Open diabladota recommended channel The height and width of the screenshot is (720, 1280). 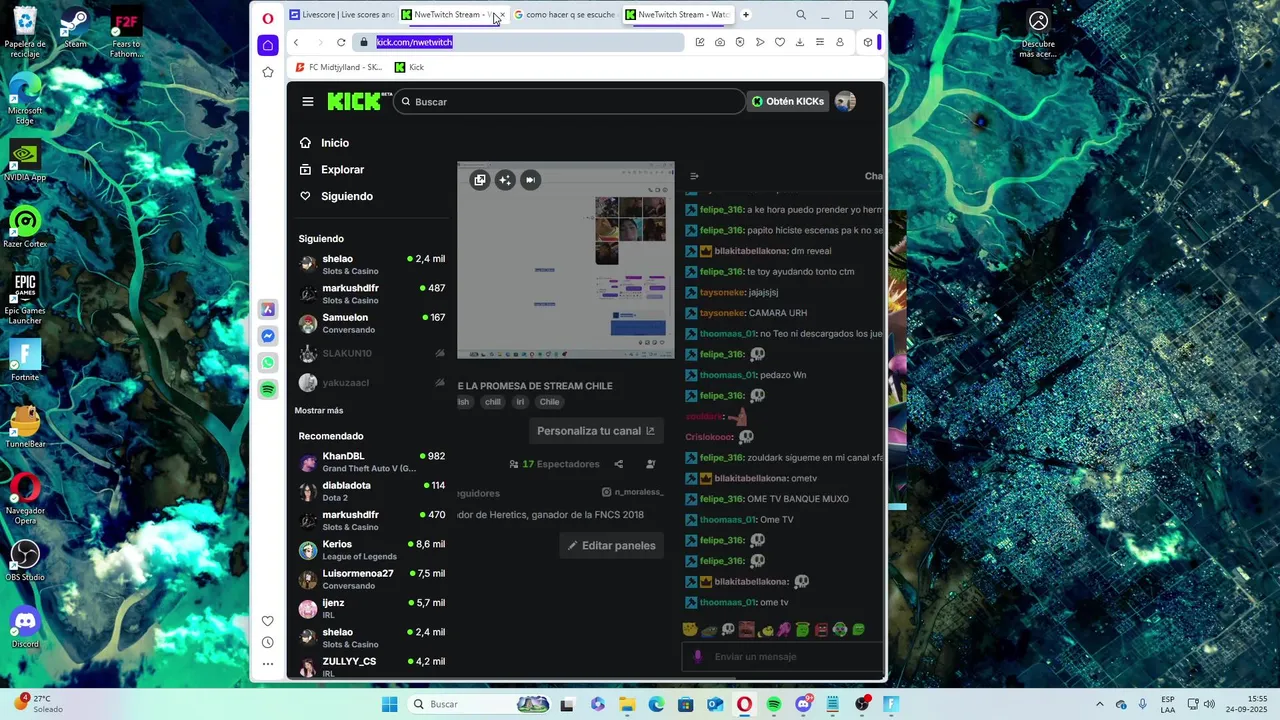[372, 491]
